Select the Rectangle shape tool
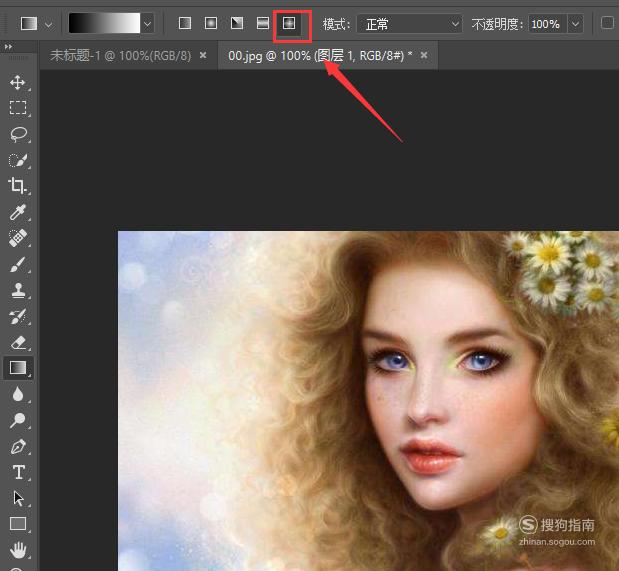This screenshot has width=619, height=571. [x=18, y=524]
